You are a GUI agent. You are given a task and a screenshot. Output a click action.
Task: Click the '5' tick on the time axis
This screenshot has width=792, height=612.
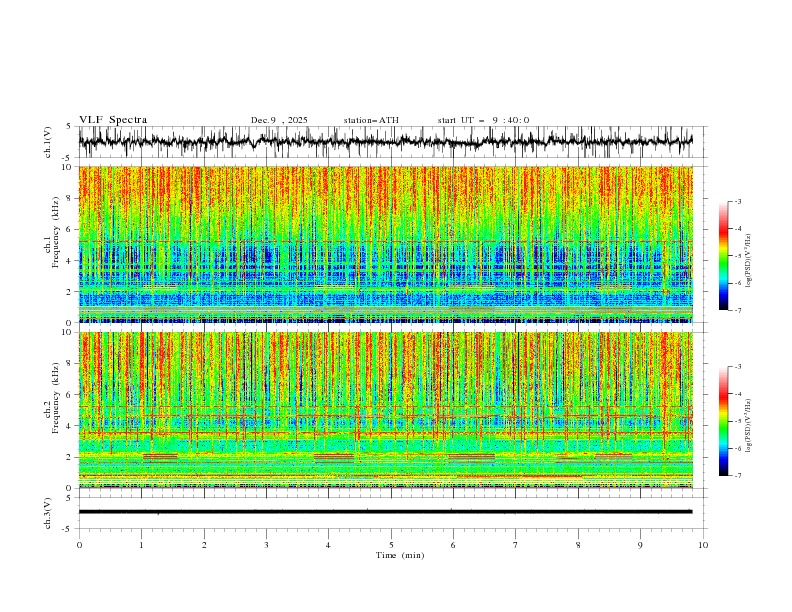point(391,545)
